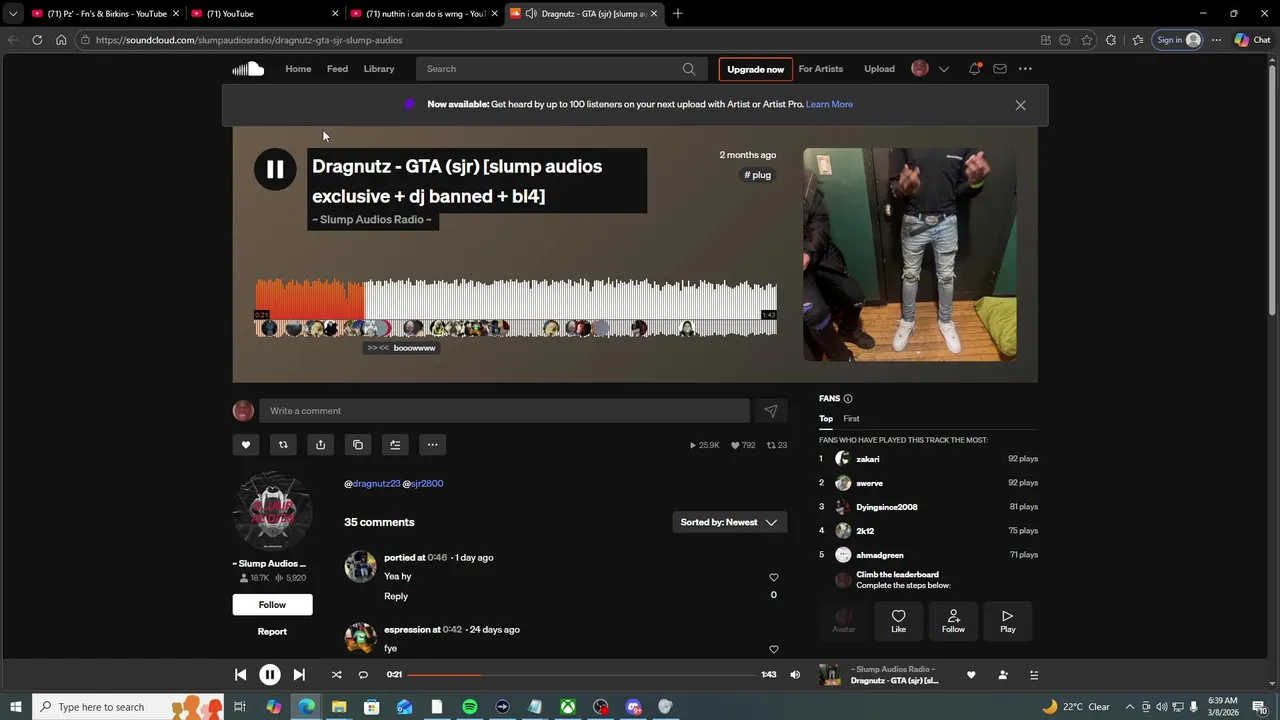Share the track via the share icon

(320, 445)
